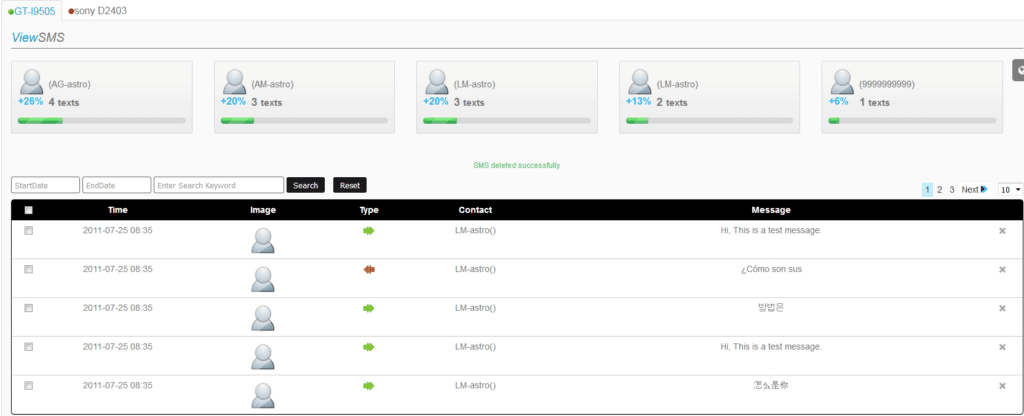Screen dimensions: 1024x416
Task: Click the green arrow in the '방법은' row
Action: click(x=368, y=308)
